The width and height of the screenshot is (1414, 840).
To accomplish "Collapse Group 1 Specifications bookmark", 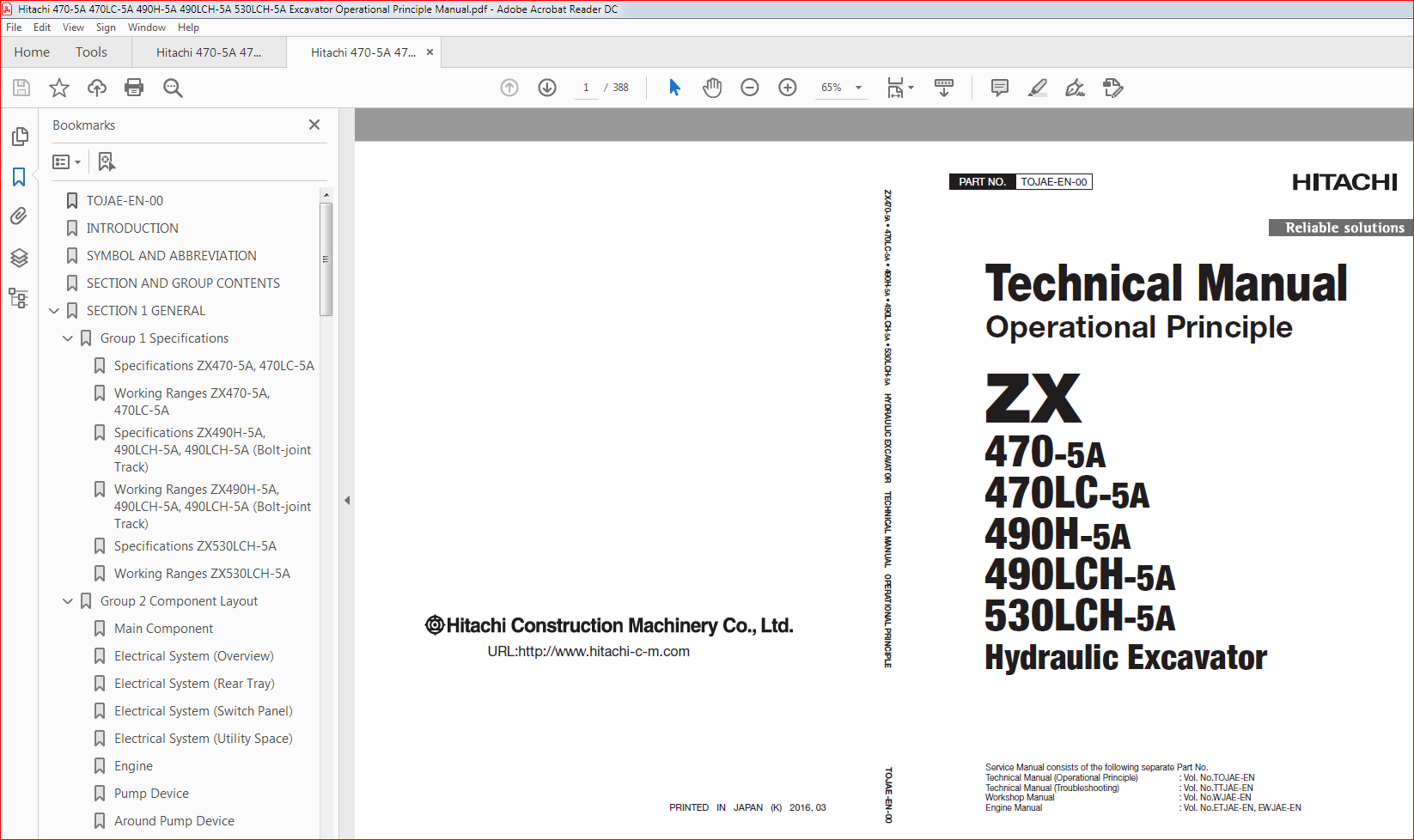I will coord(68,338).
